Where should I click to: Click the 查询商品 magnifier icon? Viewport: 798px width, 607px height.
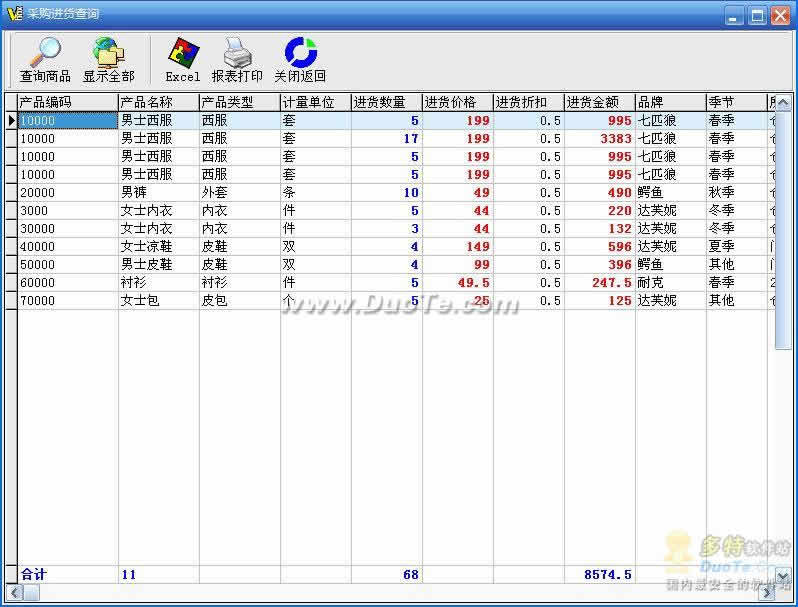point(45,52)
